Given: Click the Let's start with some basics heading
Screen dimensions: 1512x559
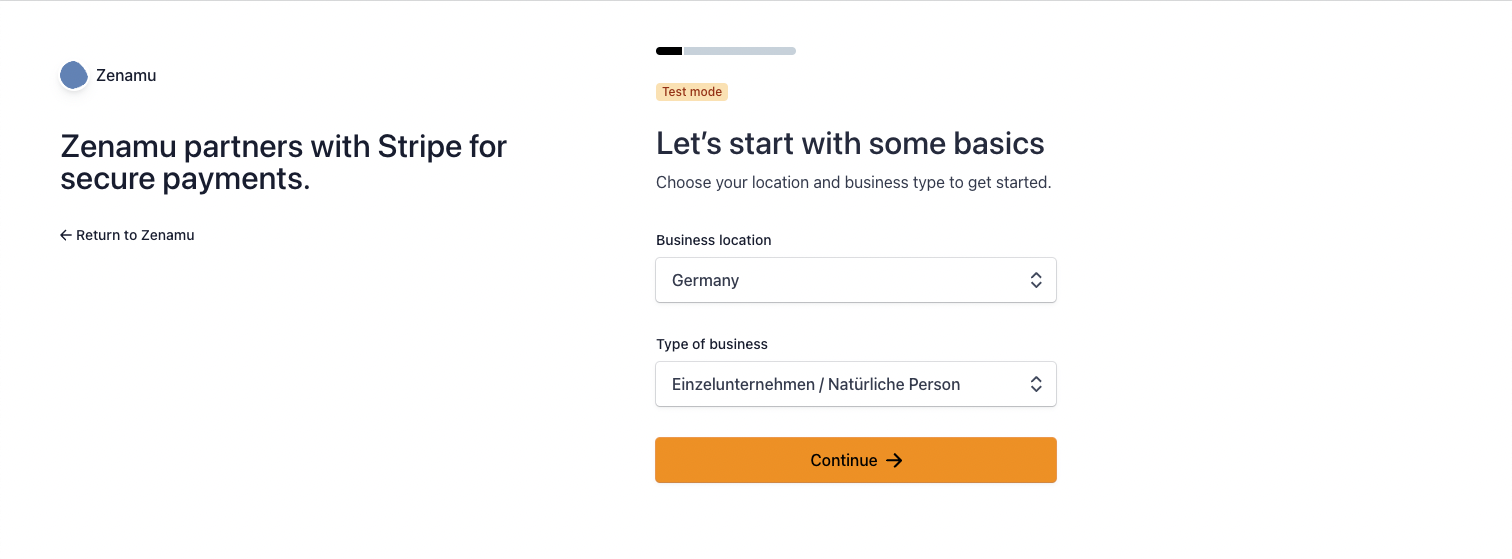Looking at the screenshot, I should [850, 143].
